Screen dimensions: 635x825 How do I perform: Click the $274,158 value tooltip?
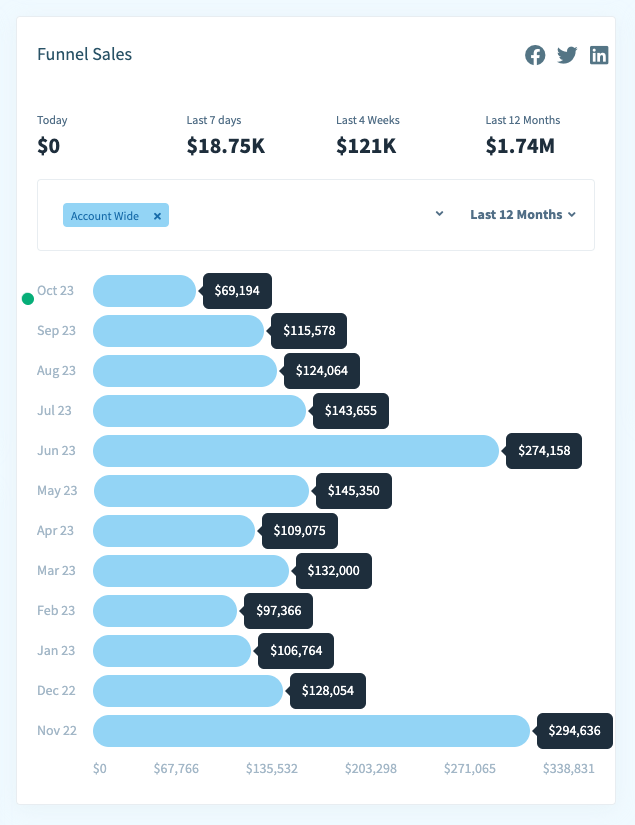click(x=544, y=451)
